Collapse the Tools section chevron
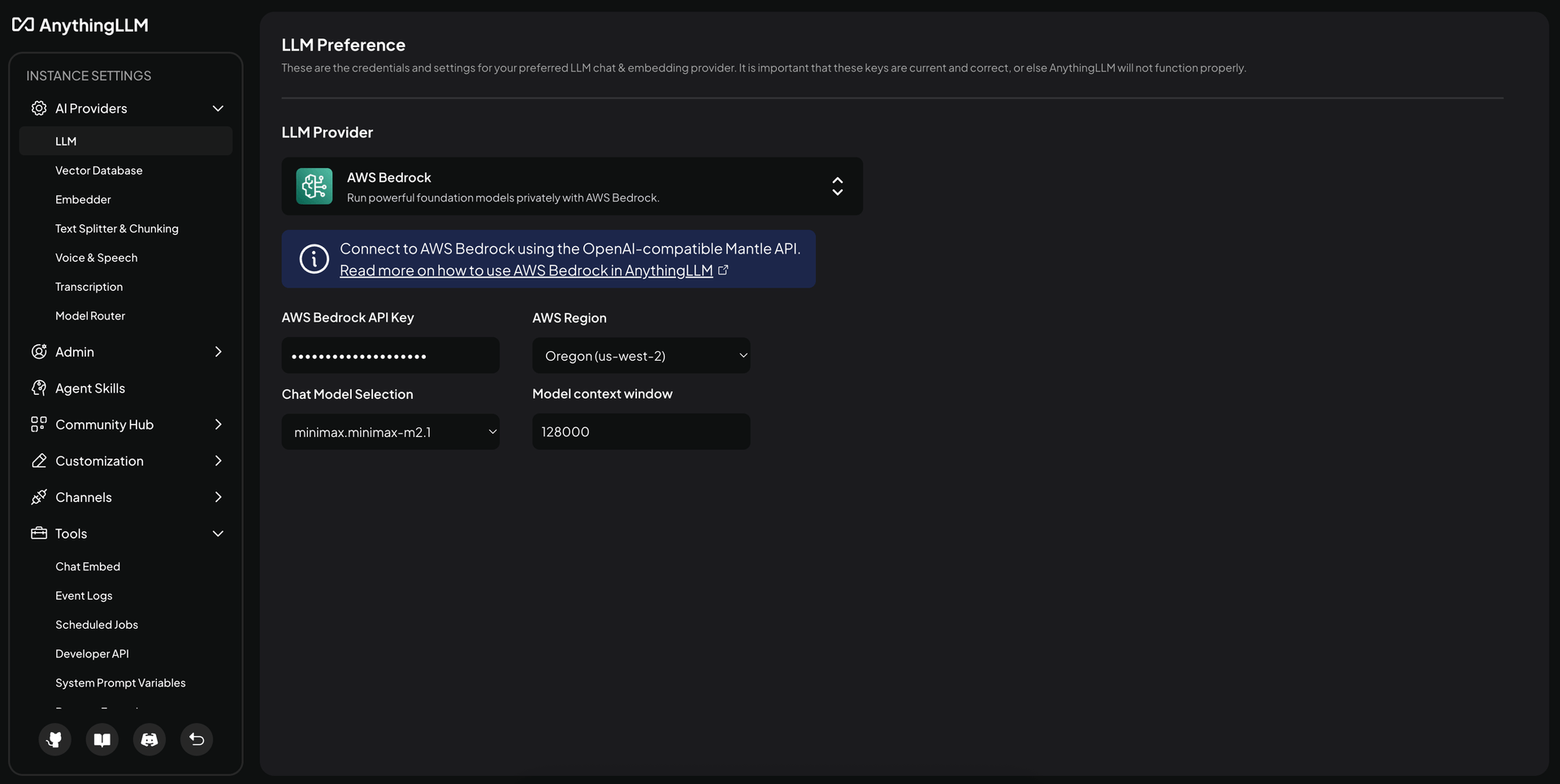This screenshot has height=784, width=1560. pos(218,534)
